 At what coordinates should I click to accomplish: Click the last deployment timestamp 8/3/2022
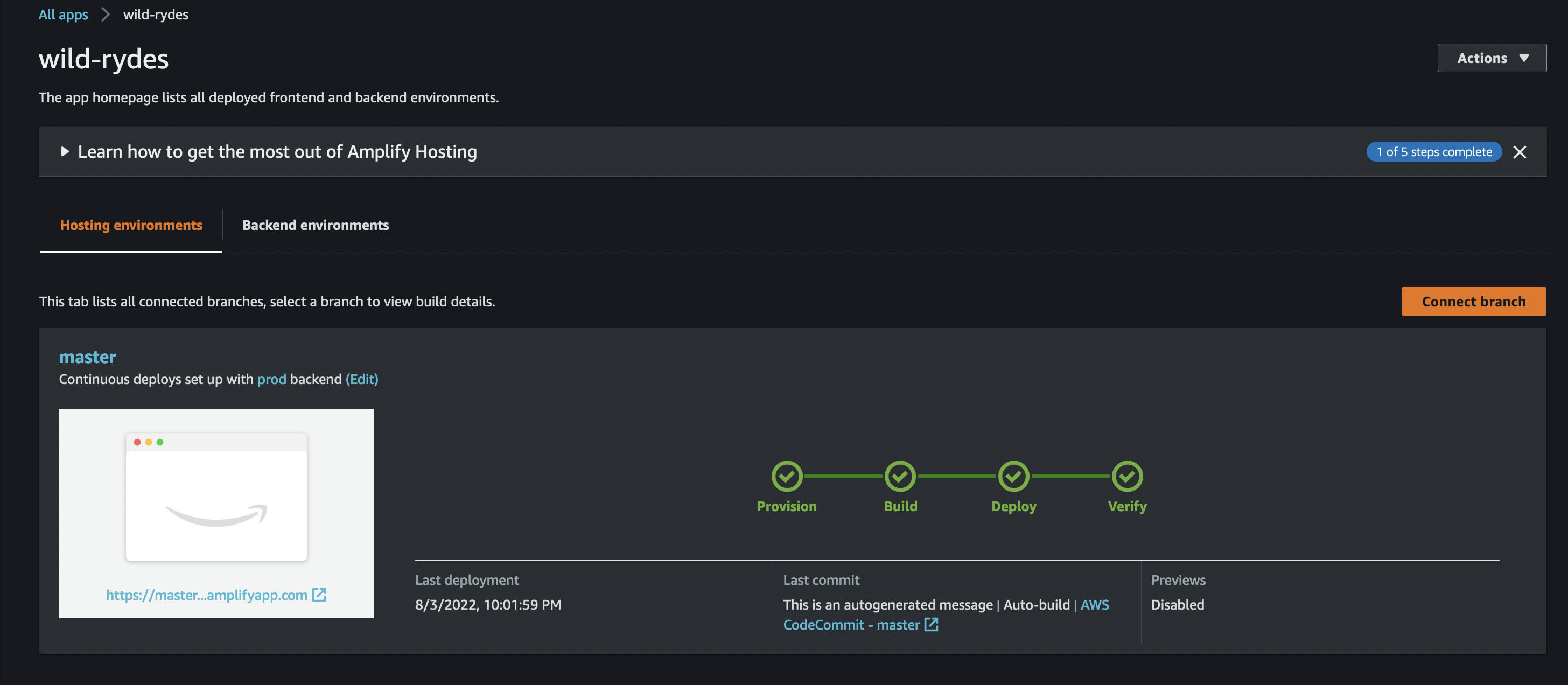coord(488,605)
